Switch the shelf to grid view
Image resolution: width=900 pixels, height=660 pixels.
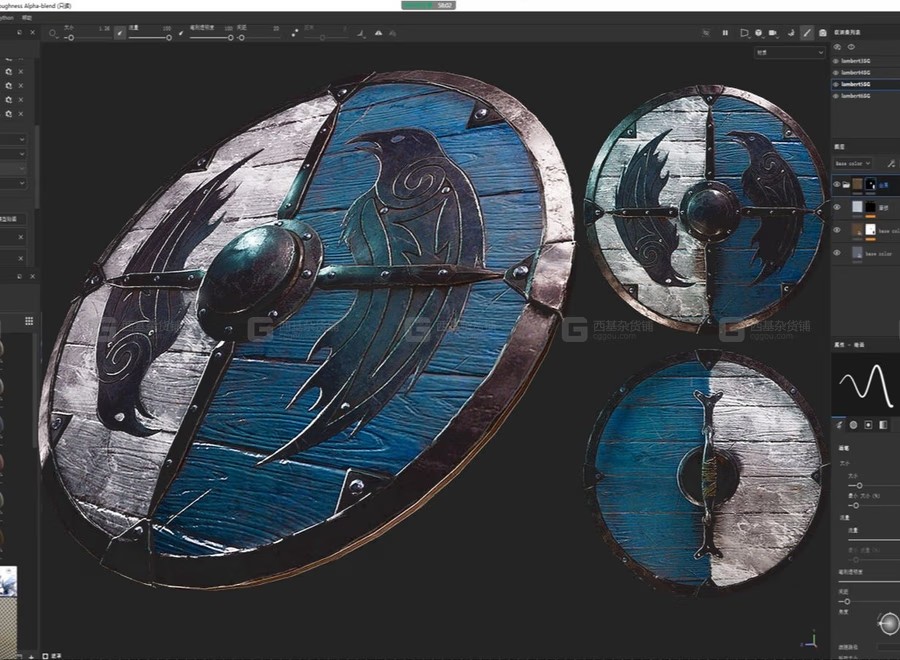tap(29, 321)
